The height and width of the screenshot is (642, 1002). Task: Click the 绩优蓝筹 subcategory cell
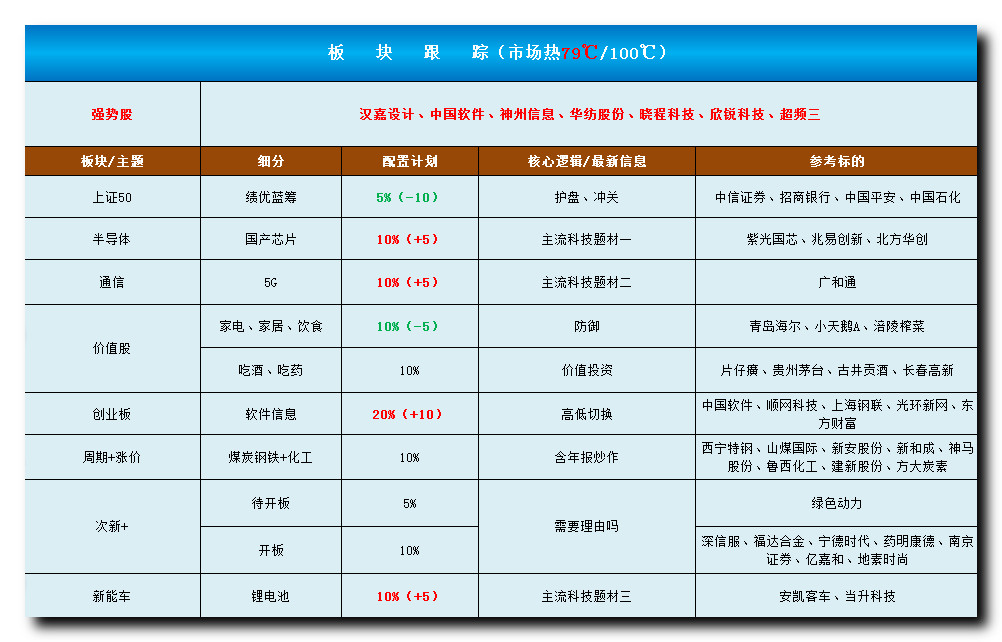(270, 197)
